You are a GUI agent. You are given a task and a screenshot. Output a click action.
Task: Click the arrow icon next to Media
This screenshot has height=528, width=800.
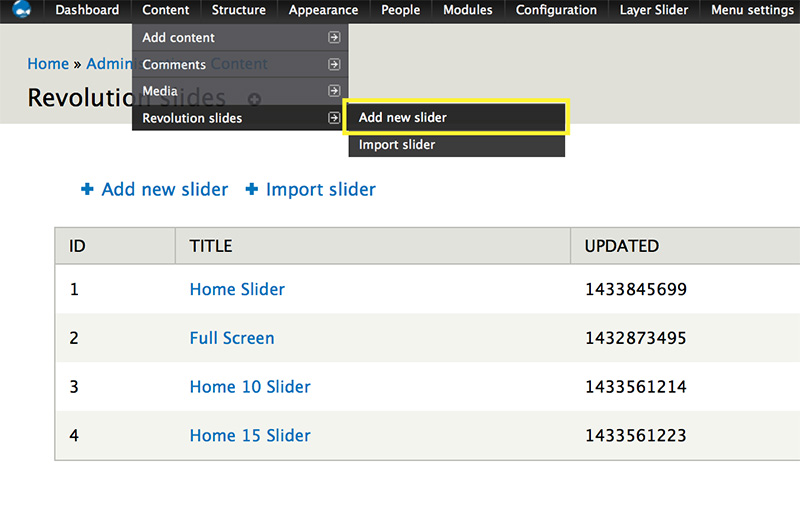point(334,91)
